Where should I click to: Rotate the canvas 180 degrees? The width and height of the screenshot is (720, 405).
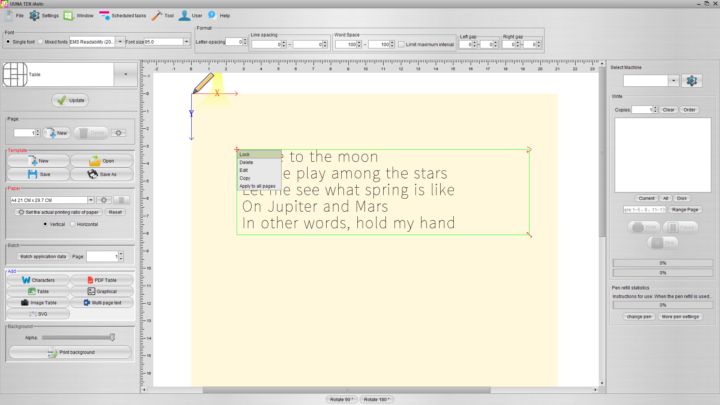[x=377, y=399]
